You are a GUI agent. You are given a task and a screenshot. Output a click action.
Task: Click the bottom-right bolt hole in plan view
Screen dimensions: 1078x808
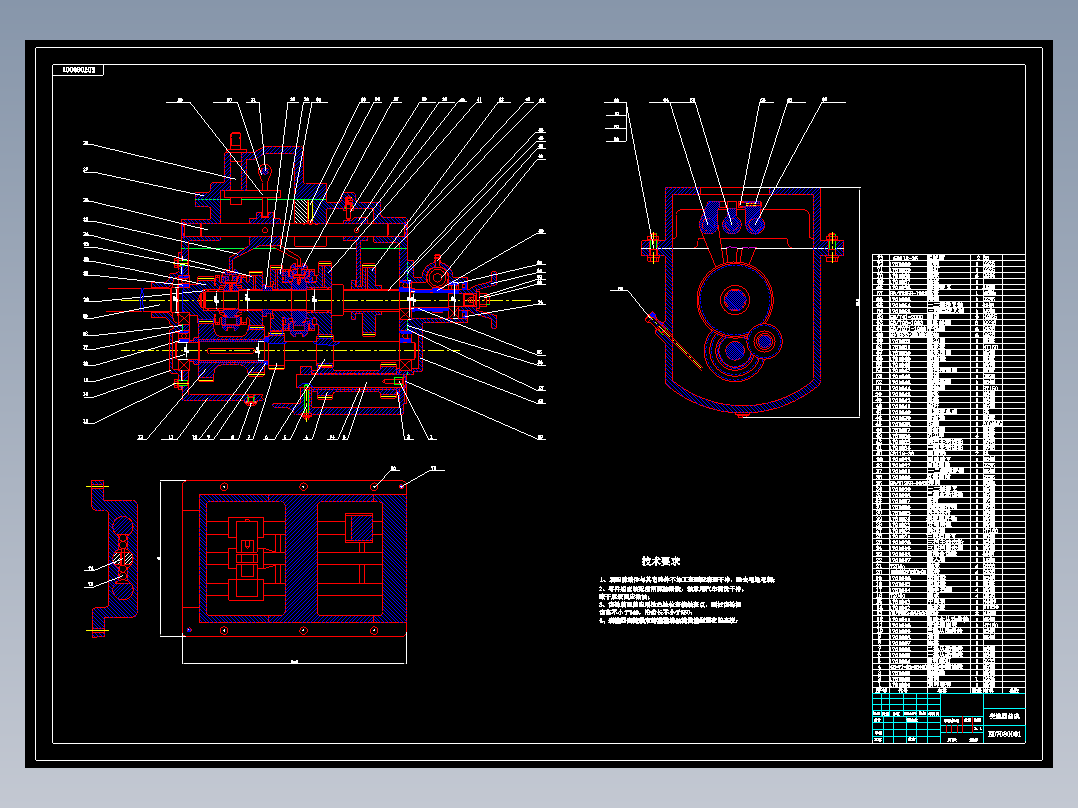pyautogui.click(x=374, y=630)
